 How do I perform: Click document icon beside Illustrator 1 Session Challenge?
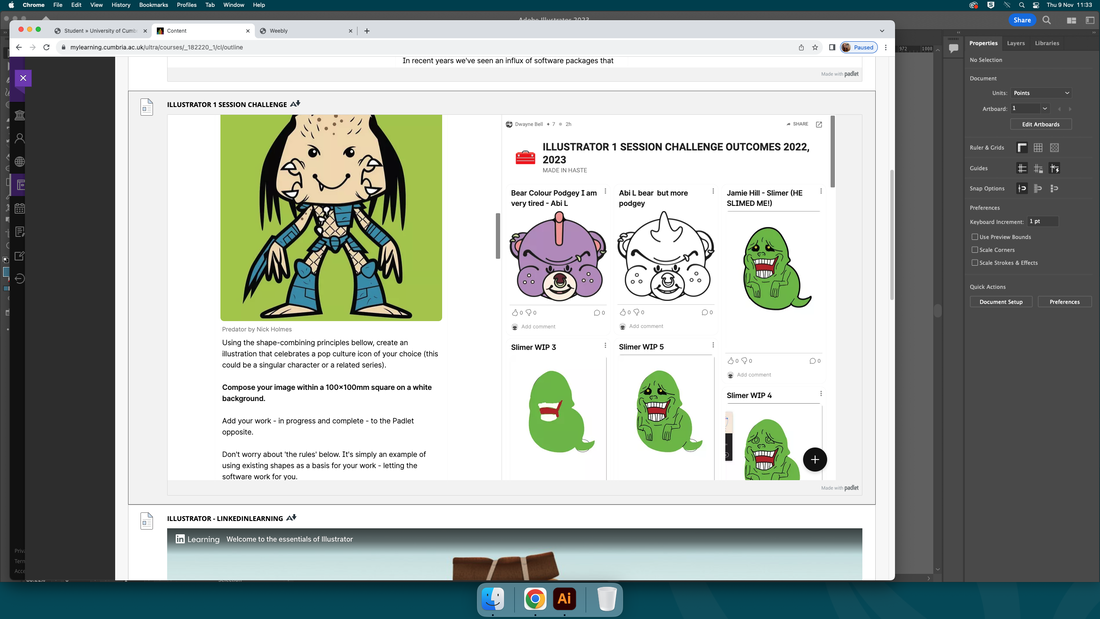click(x=146, y=107)
